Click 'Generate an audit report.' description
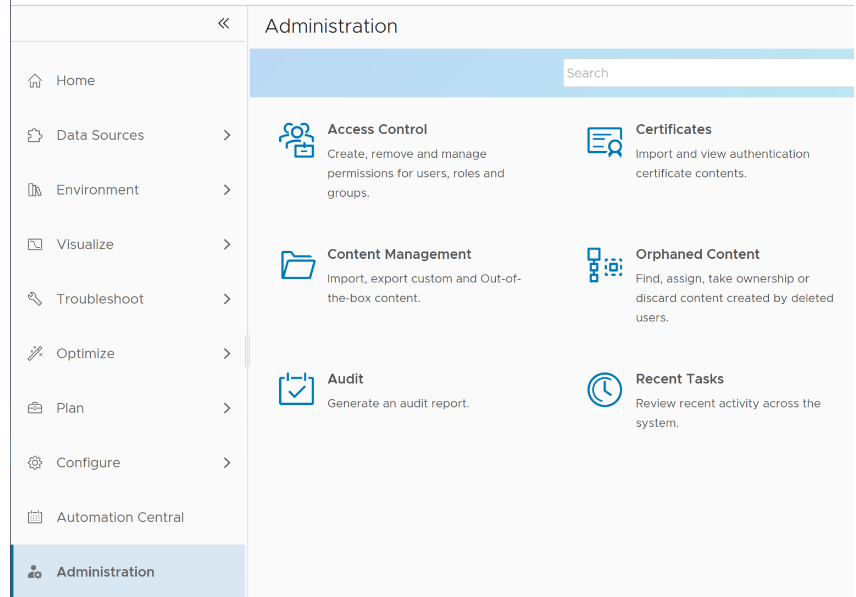This screenshot has height=597, width=856. tap(398, 403)
